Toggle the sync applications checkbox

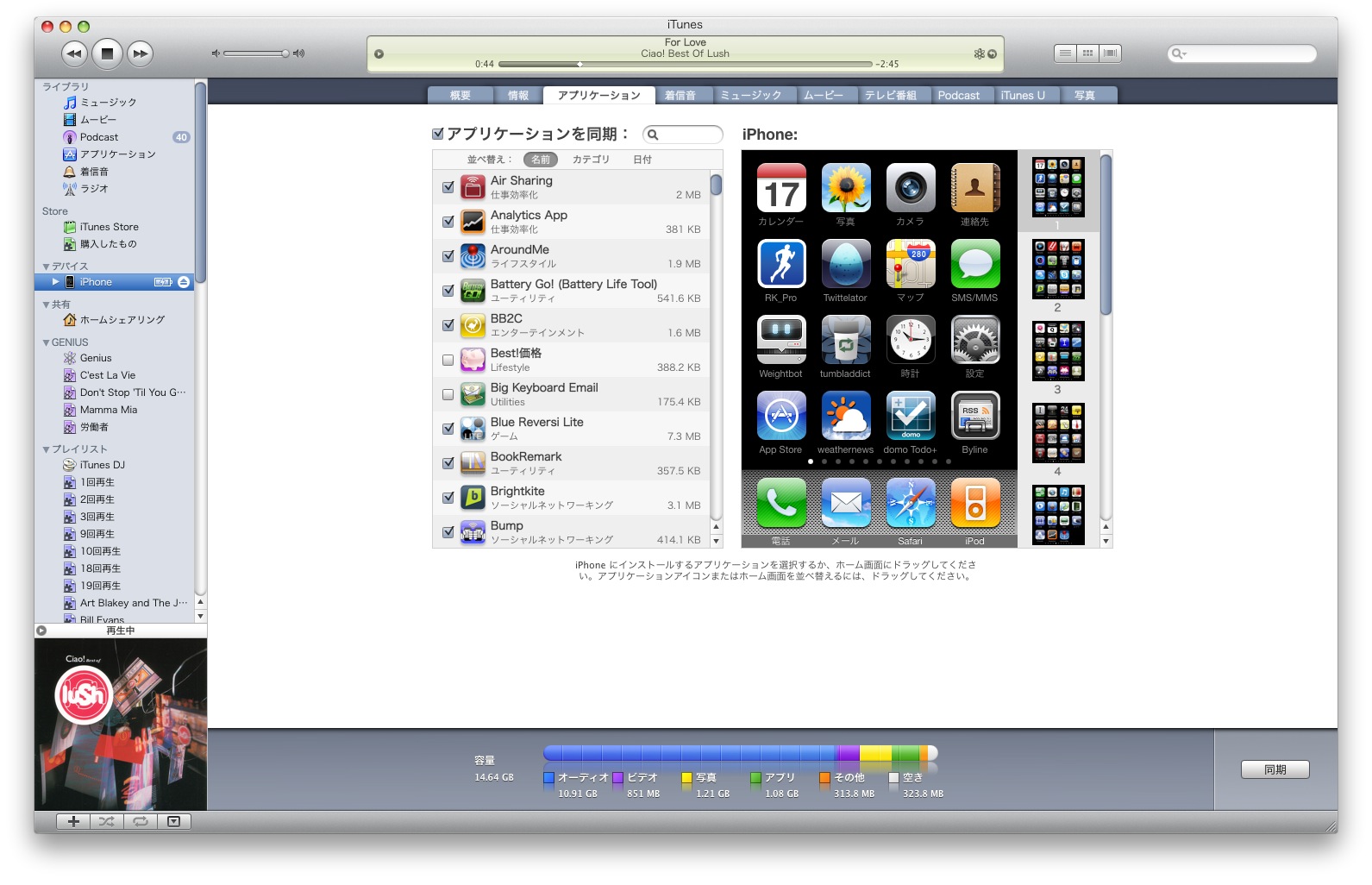[438, 134]
